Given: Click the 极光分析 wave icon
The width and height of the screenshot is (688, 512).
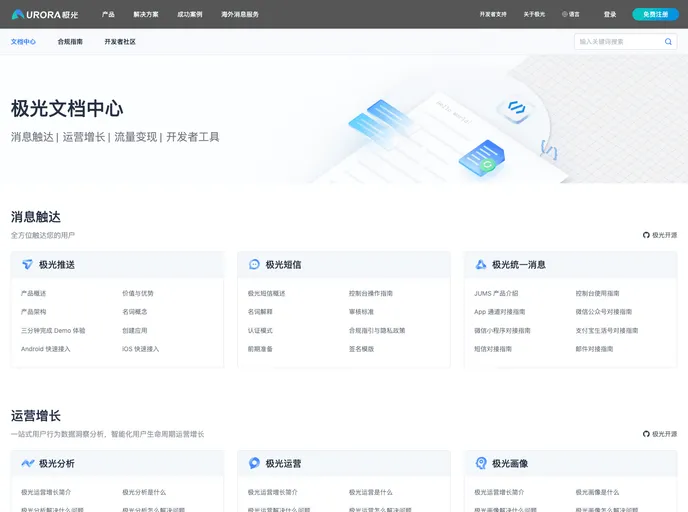Looking at the screenshot, I should [28, 463].
